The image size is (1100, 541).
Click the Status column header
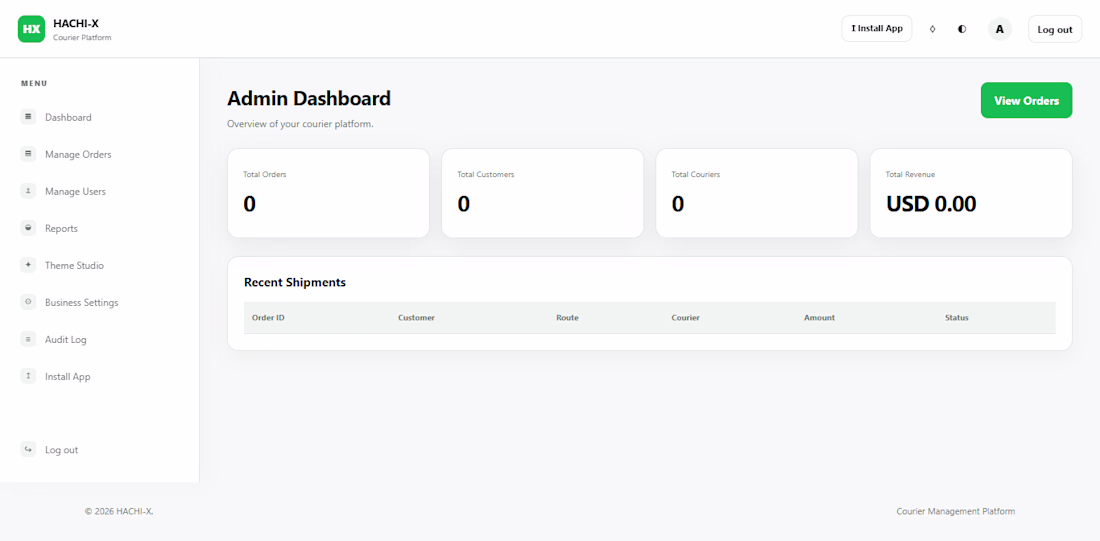coord(956,318)
